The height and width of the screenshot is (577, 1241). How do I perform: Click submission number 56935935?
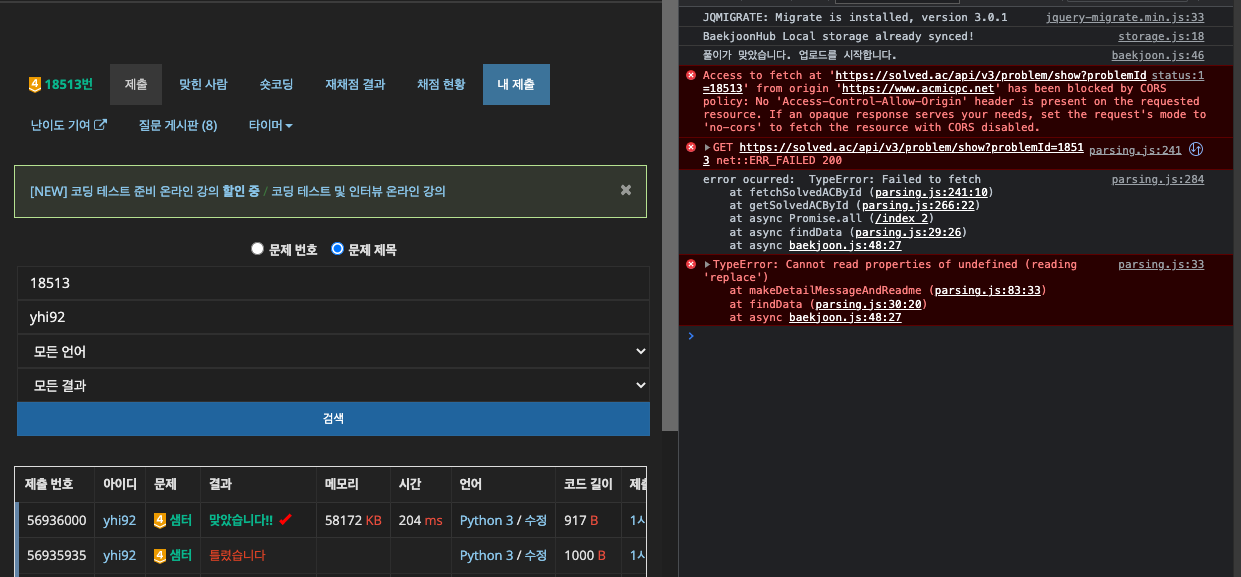pos(56,555)
